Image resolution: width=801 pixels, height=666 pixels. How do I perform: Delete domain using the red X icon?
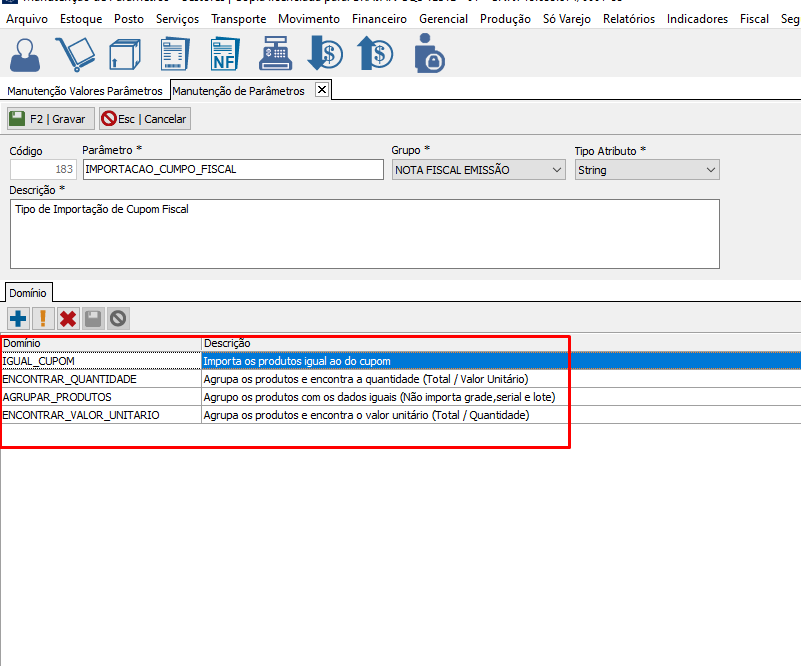click(x=68, y=319)
